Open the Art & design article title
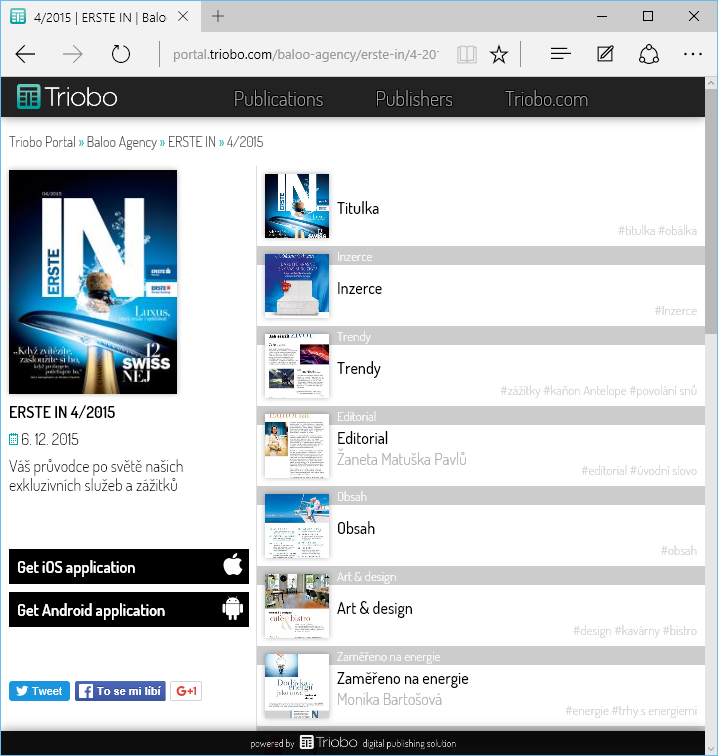 pos(375,608)
